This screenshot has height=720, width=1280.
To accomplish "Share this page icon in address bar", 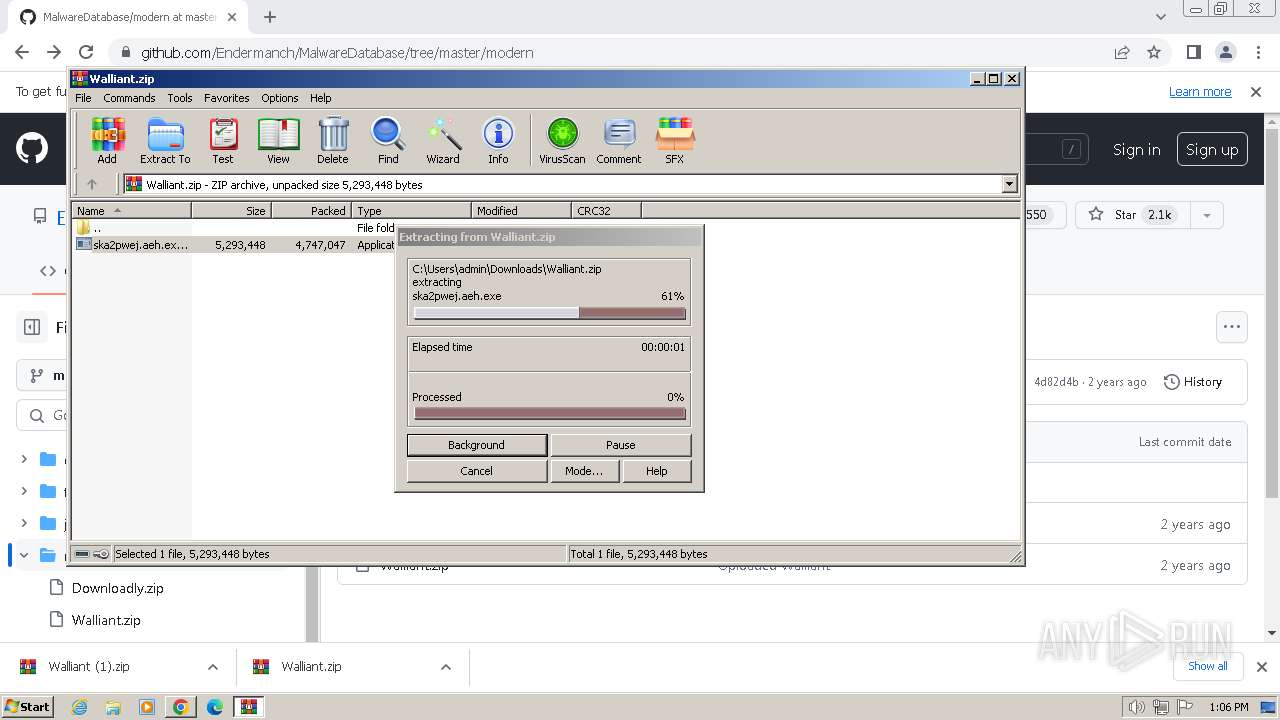I will (x=1122, y=52).
